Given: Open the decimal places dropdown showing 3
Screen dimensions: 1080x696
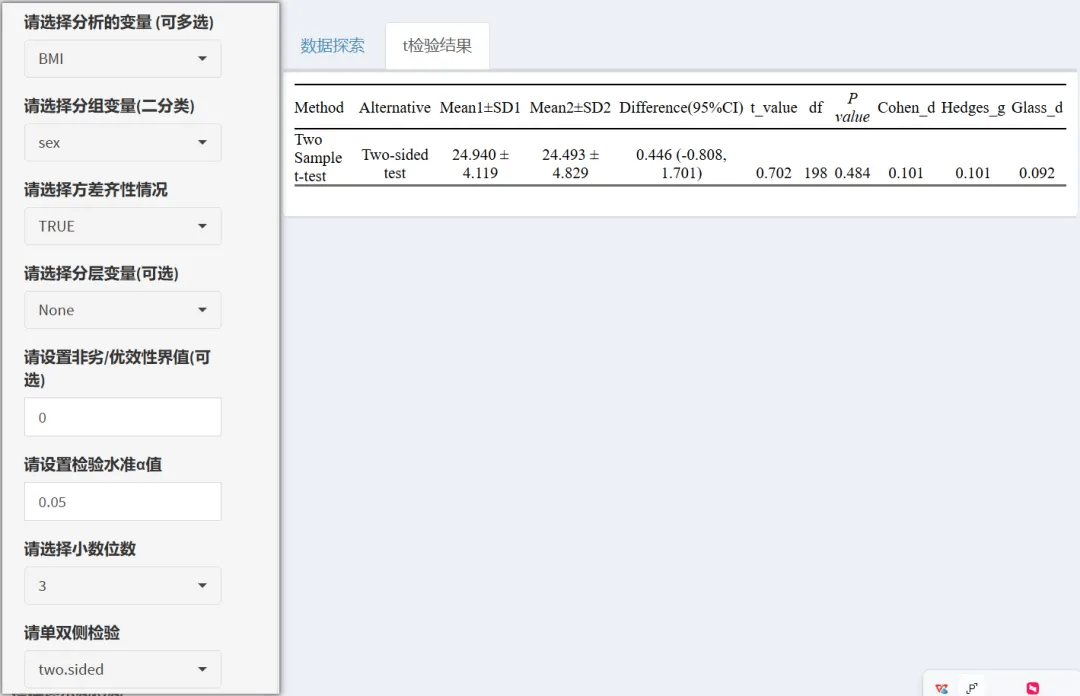Looking at the screenshot, I should (x=122, y=585).
